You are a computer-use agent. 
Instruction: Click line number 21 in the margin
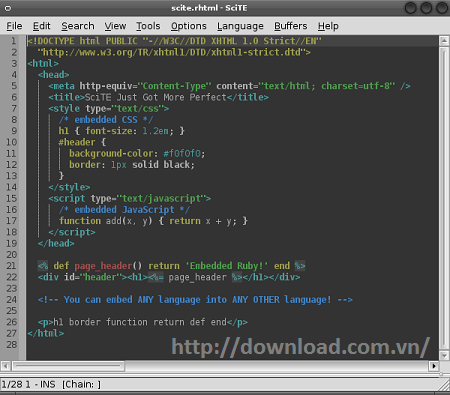[11, 266]
